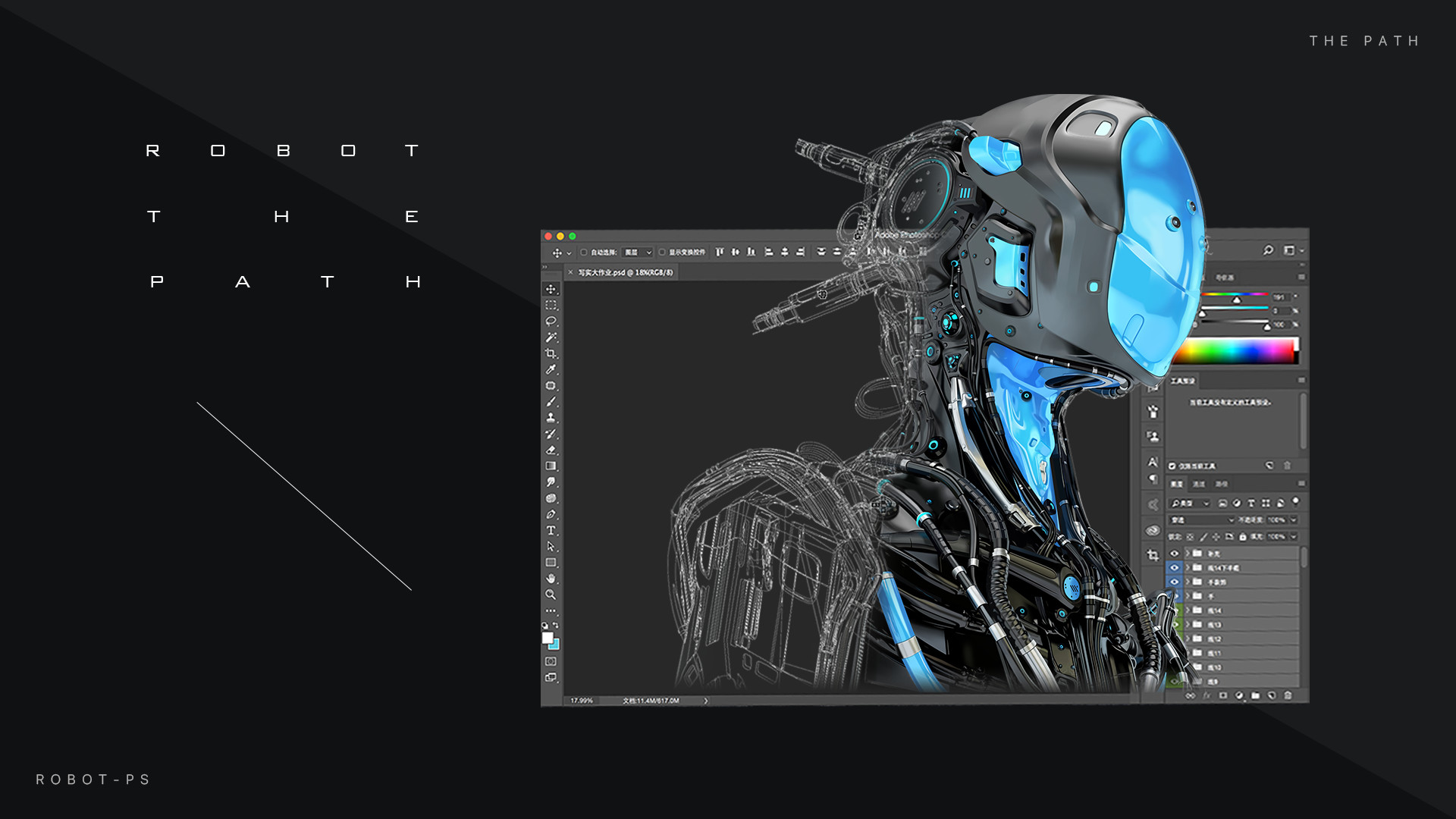The image size is (1456, 819).
Task: Switch to the 通道 Channels tab
Action: coord(1199,484)
